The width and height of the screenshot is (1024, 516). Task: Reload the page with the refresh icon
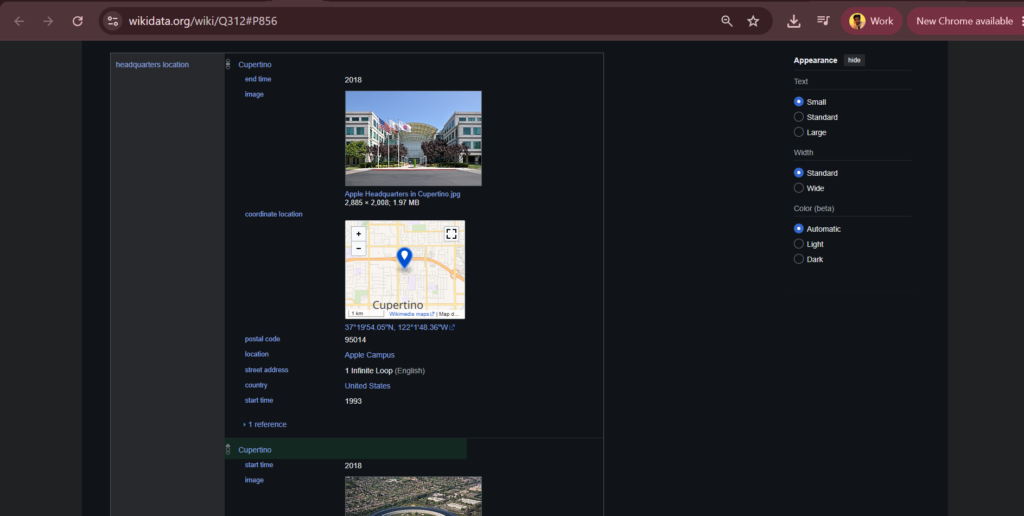point(77,21)
